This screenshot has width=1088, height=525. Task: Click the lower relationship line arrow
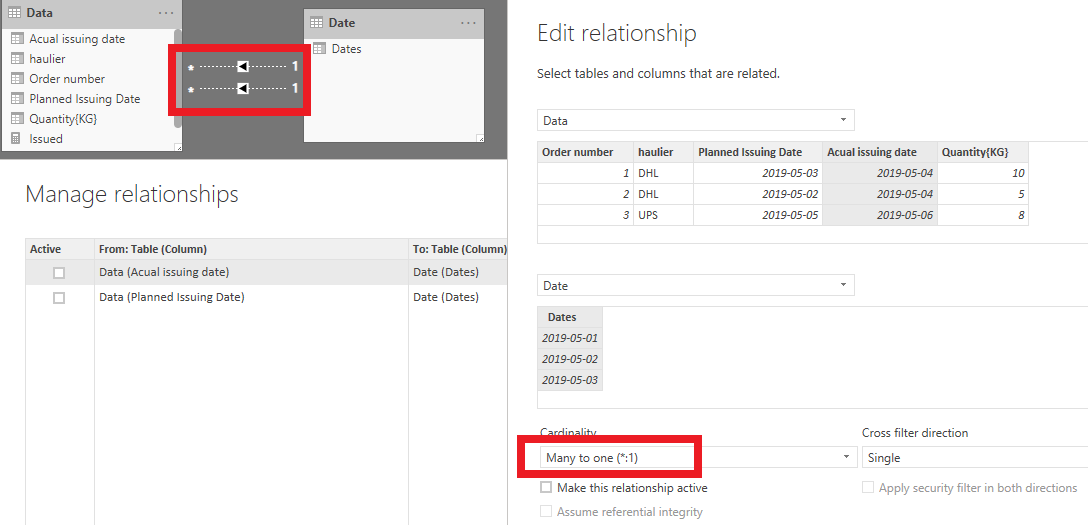pos(242,88)
